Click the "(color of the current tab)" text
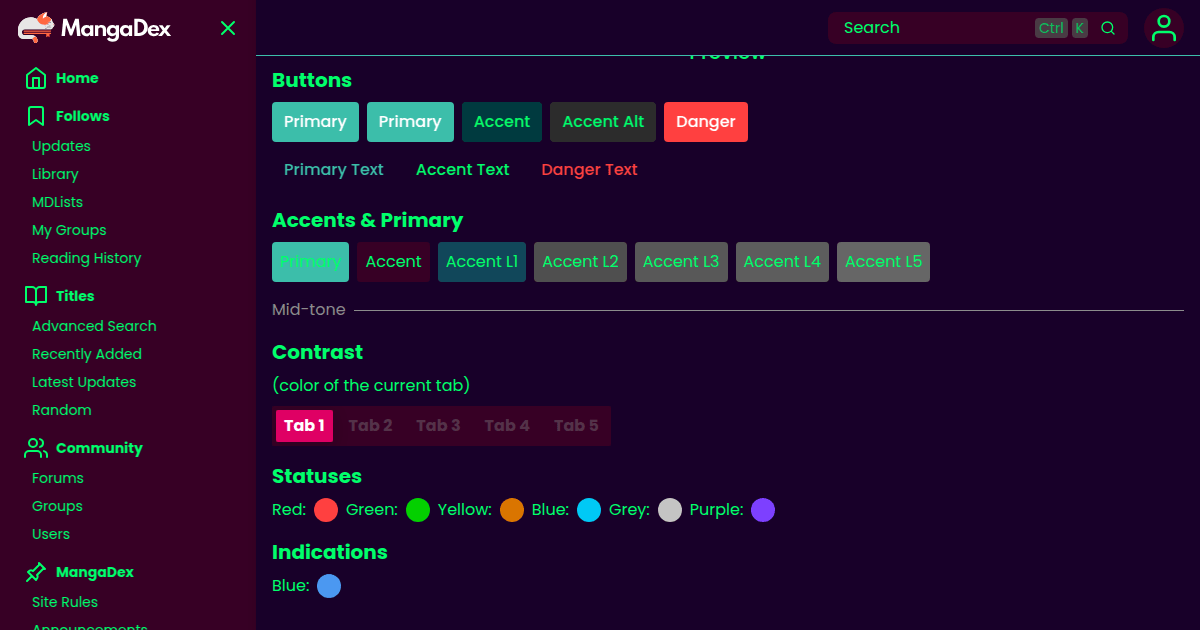Screen dimensions: 1200x630 [371, 385]
